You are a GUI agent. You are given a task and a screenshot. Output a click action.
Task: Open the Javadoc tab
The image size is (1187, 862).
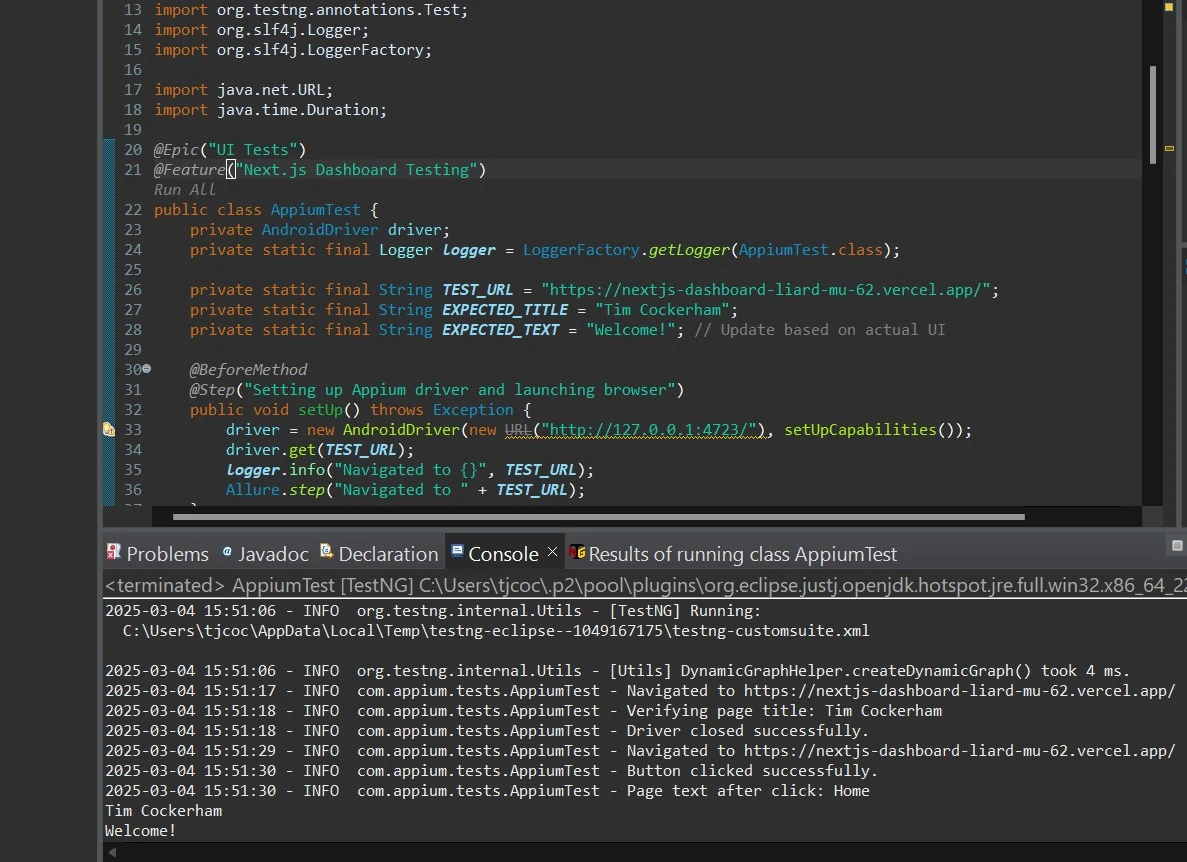(x=273, y=554)
